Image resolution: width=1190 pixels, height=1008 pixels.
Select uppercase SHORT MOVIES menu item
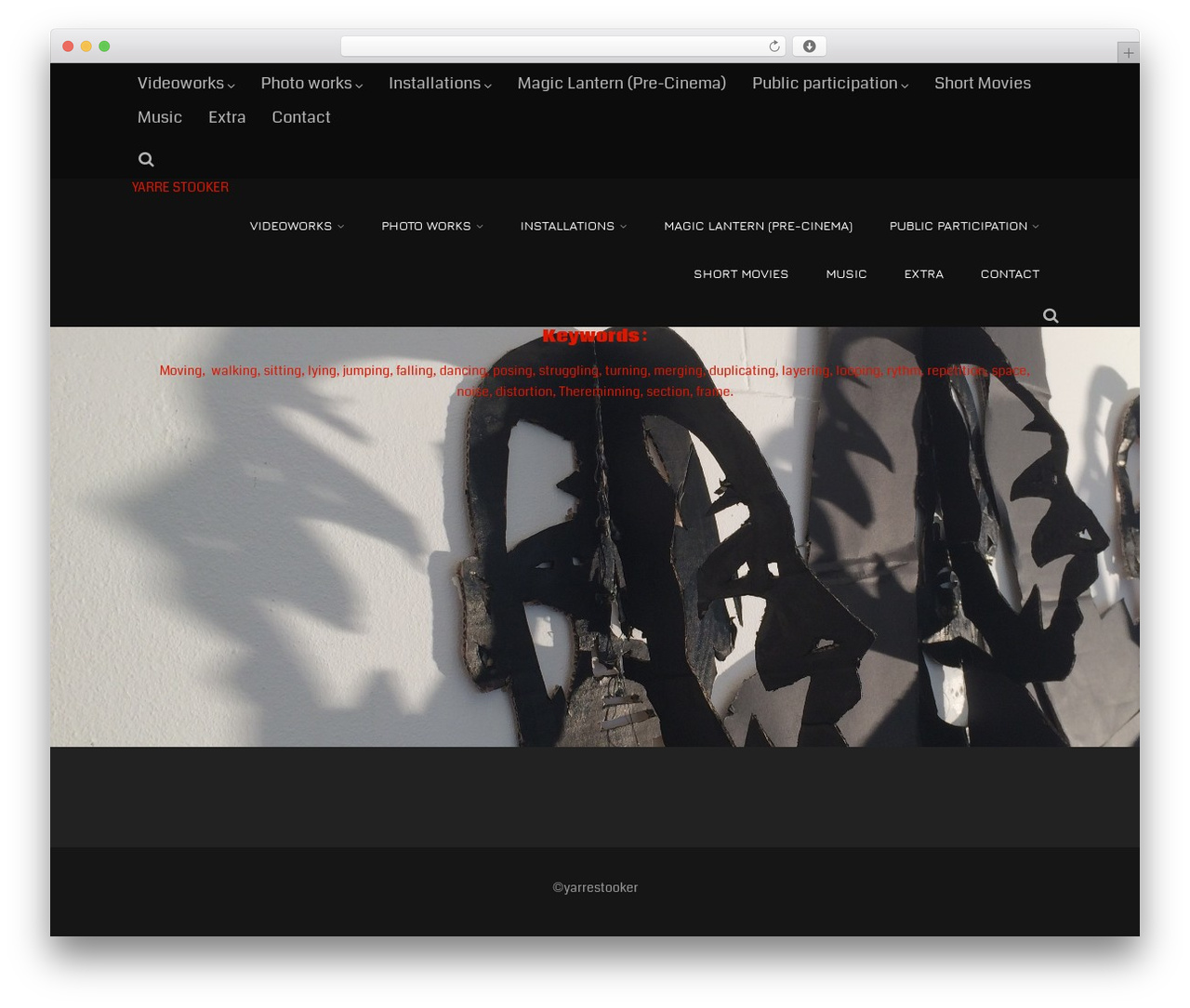[741, 274]
